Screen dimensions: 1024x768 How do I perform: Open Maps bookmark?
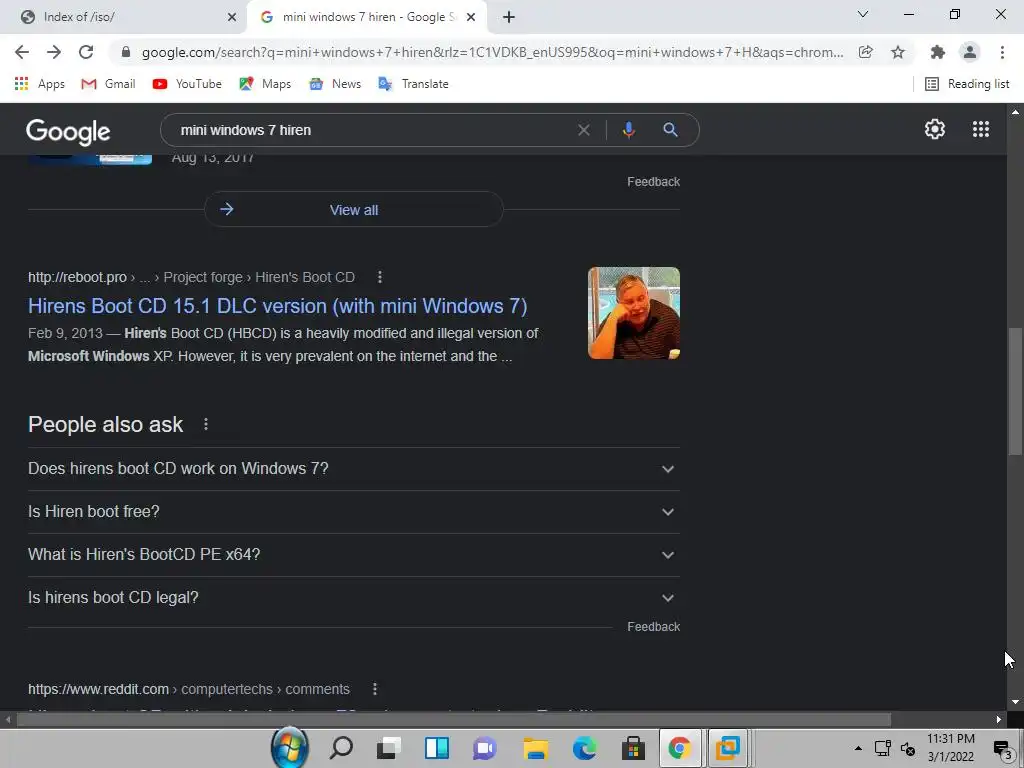coord(265,84)
